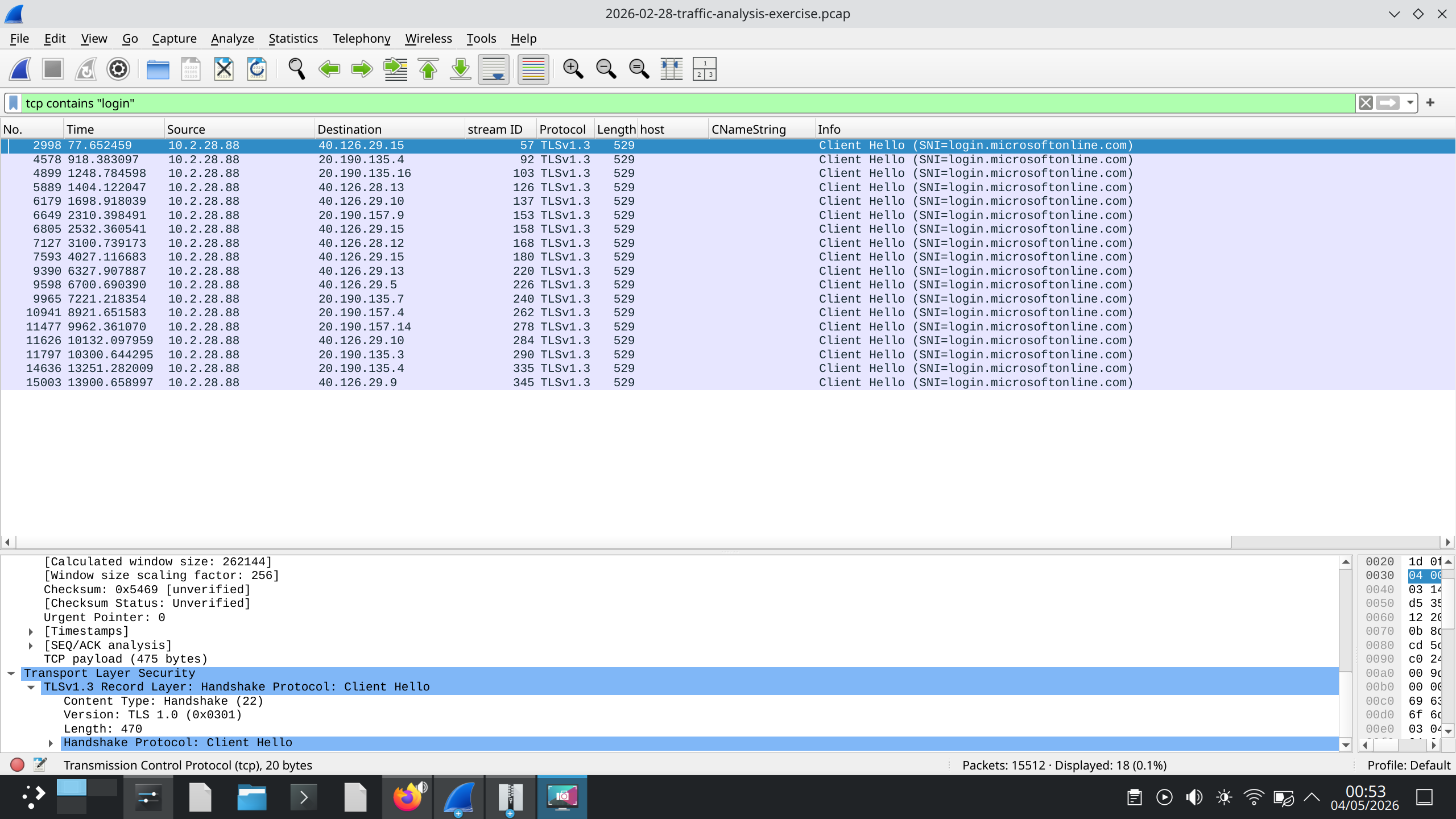Expand Handshake Protocol: Client Hello

[51, 743]
